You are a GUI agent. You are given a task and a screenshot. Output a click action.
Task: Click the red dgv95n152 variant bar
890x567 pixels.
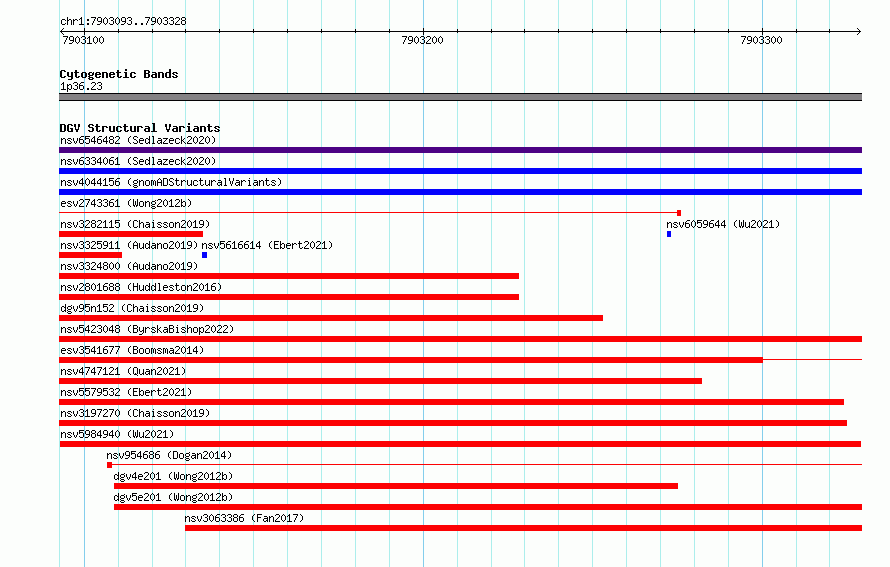(331, 318)
